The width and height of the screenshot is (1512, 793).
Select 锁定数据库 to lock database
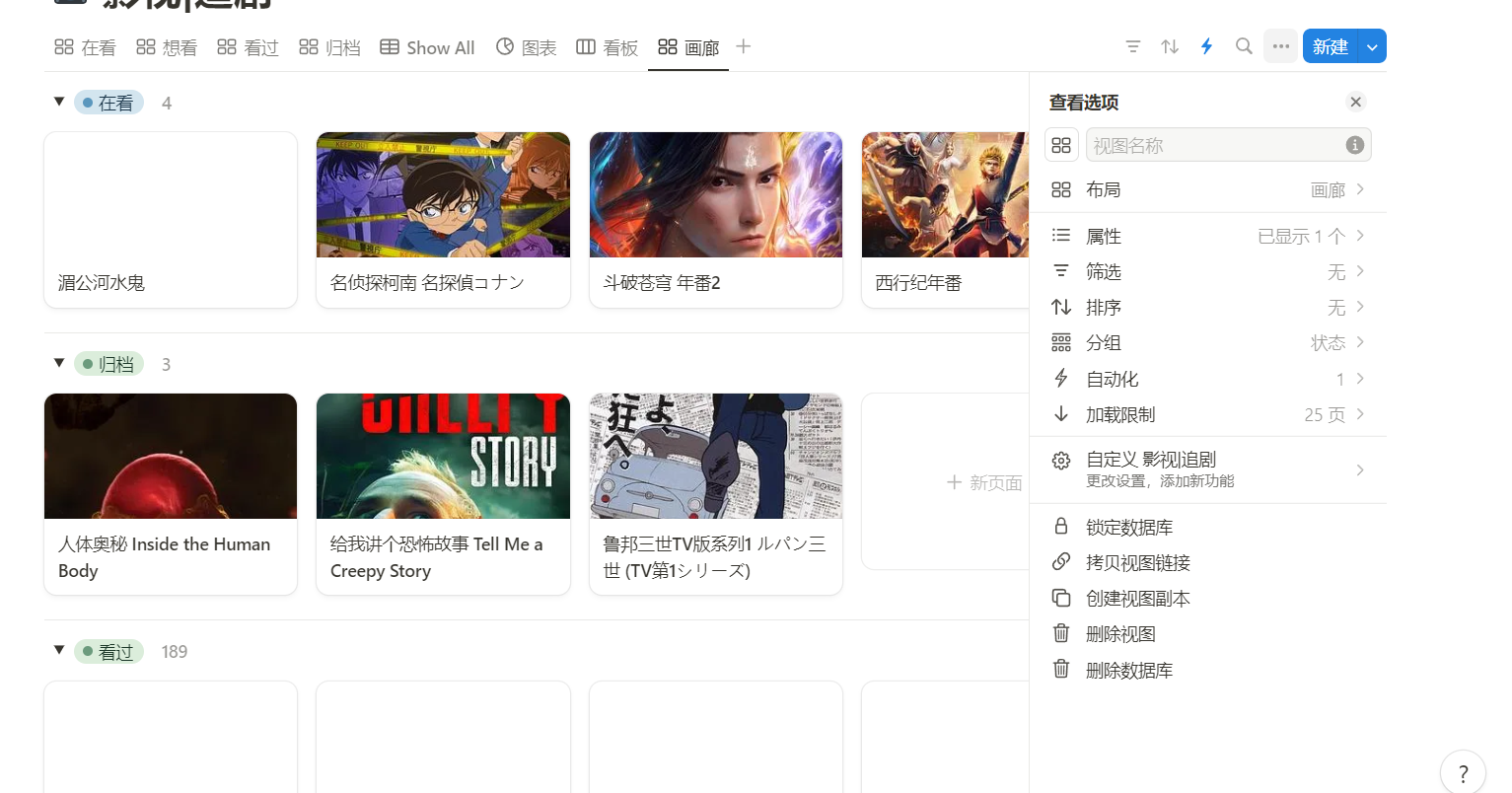click(1208, 527)
